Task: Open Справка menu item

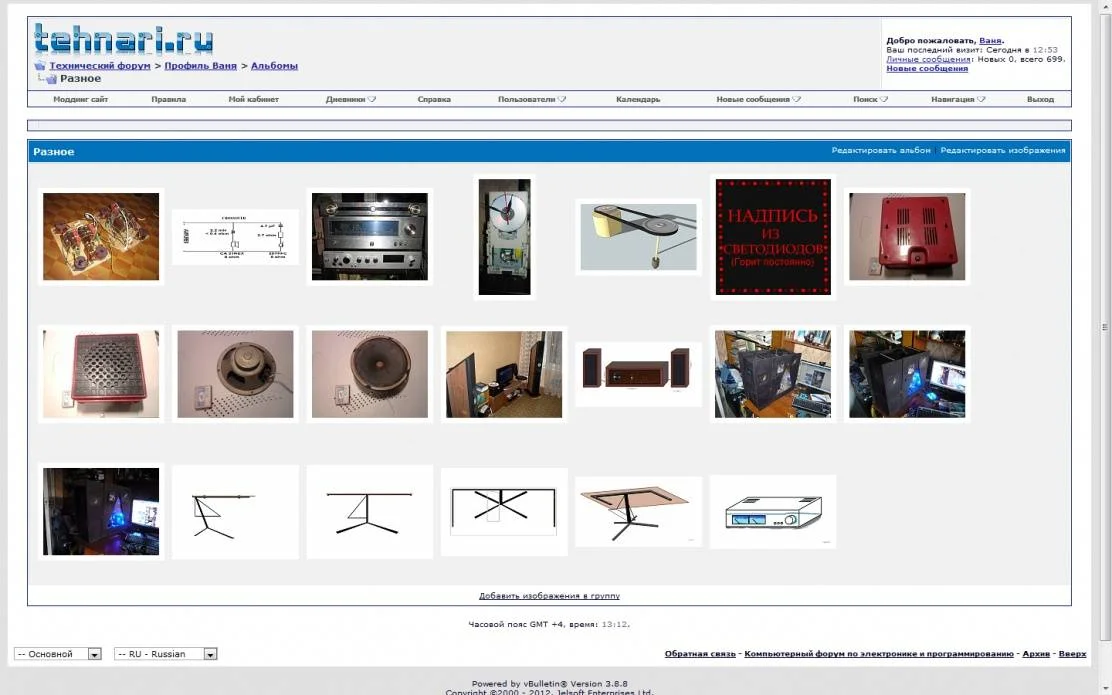Action: [x=434, y=99]
